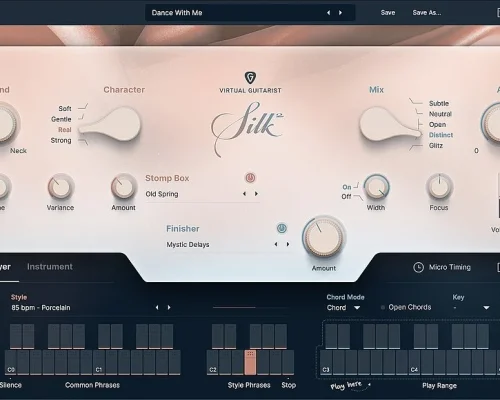
Task: Switch doubling Off next to Width
Action: point(346,197)
